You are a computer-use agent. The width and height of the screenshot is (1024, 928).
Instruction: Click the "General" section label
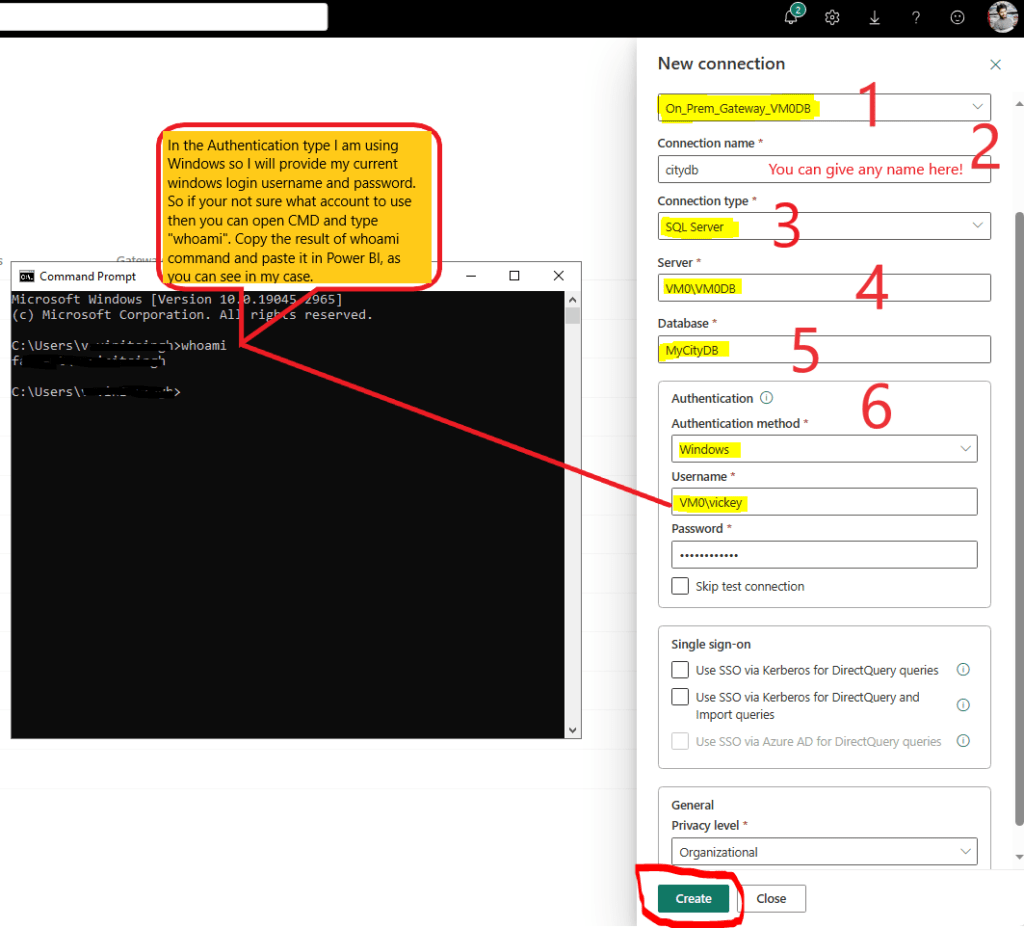[x=692, y=805]
